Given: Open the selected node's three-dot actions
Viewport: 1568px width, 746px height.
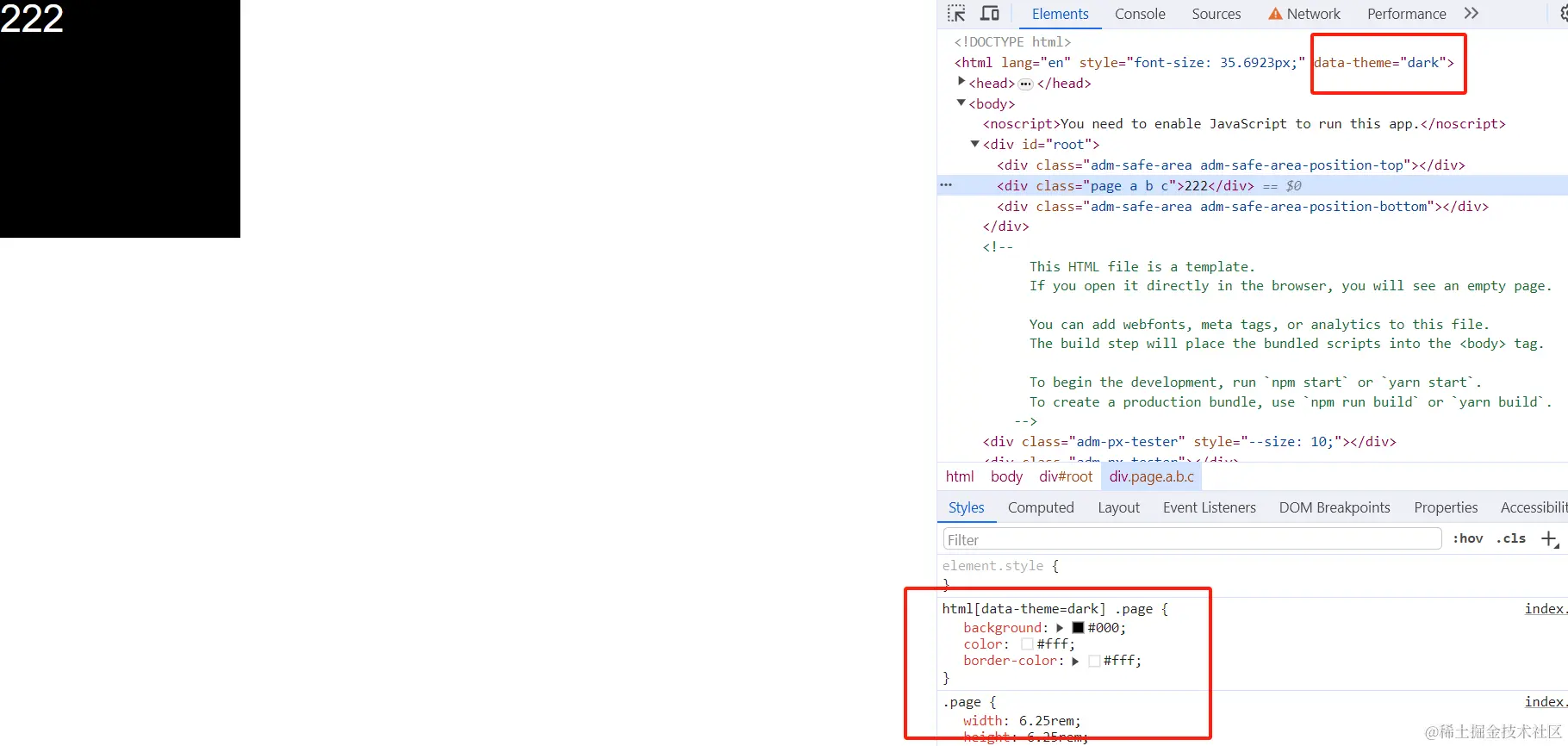Looking at the screenshot, I should pyautogui.click(x=946, y=185).
